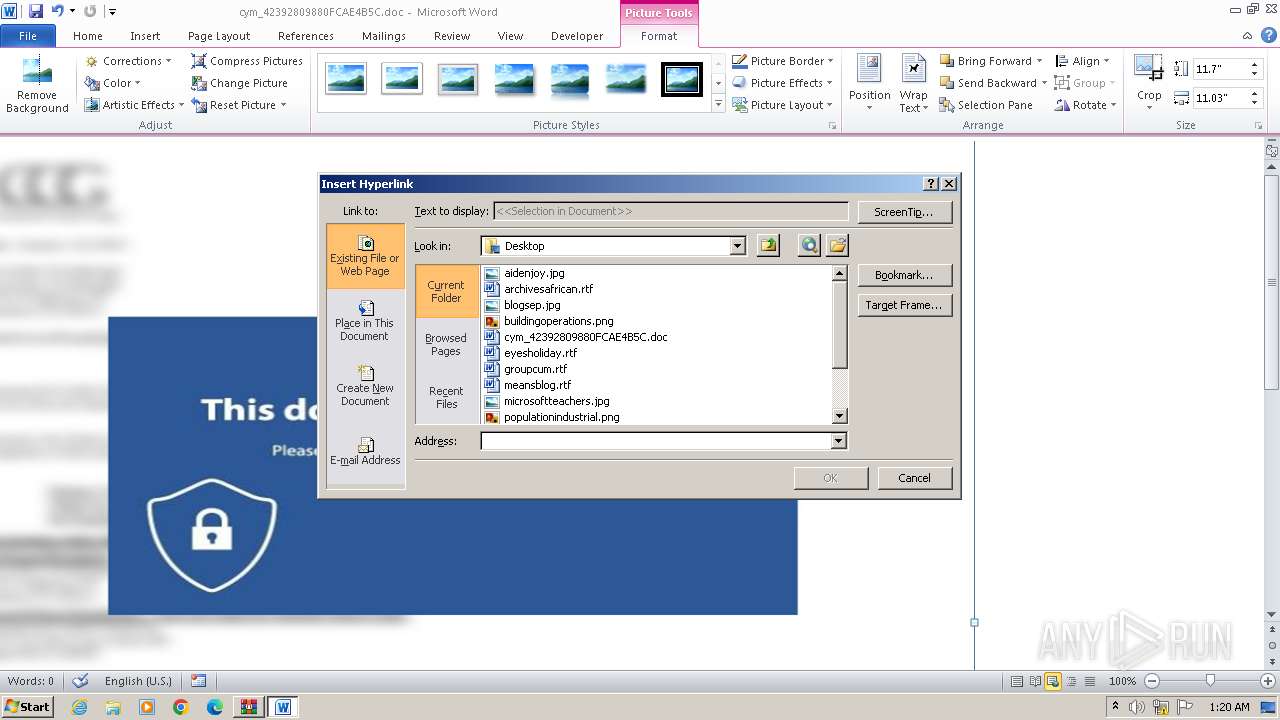Image resolution: width=1280 pixels, height=720 pixels.
Task: Click the ScreenTip button
Action: [903, 212]
